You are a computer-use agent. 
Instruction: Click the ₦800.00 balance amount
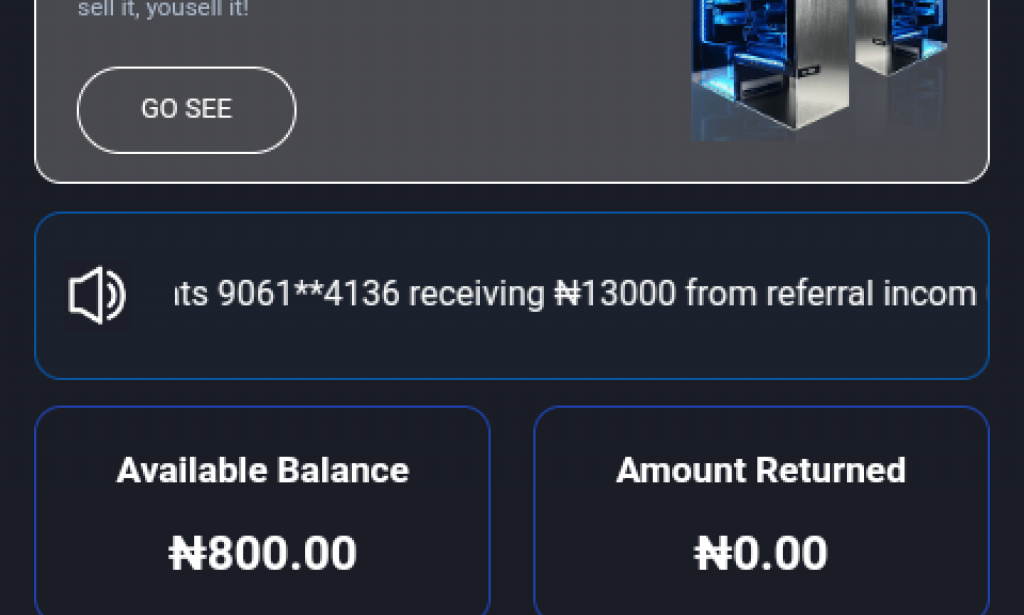262,553
